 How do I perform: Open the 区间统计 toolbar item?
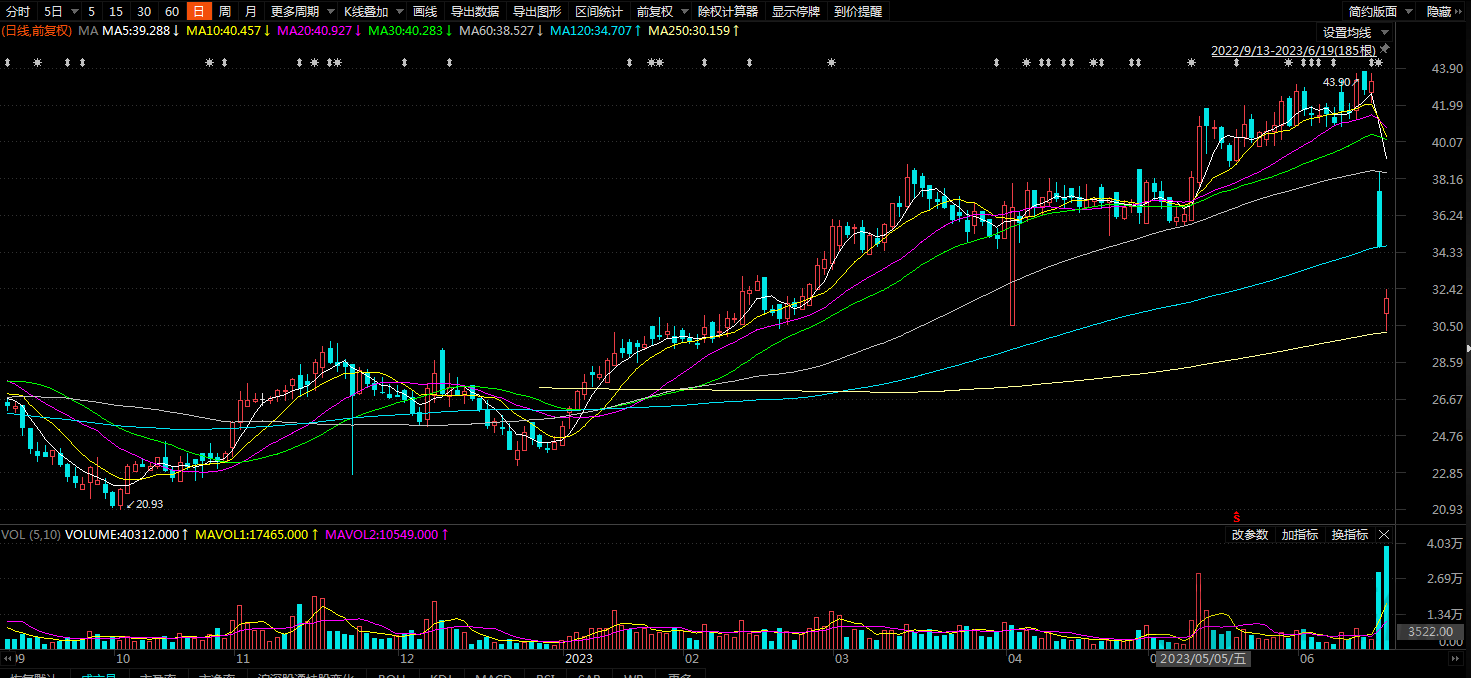(x=599, y=12)
